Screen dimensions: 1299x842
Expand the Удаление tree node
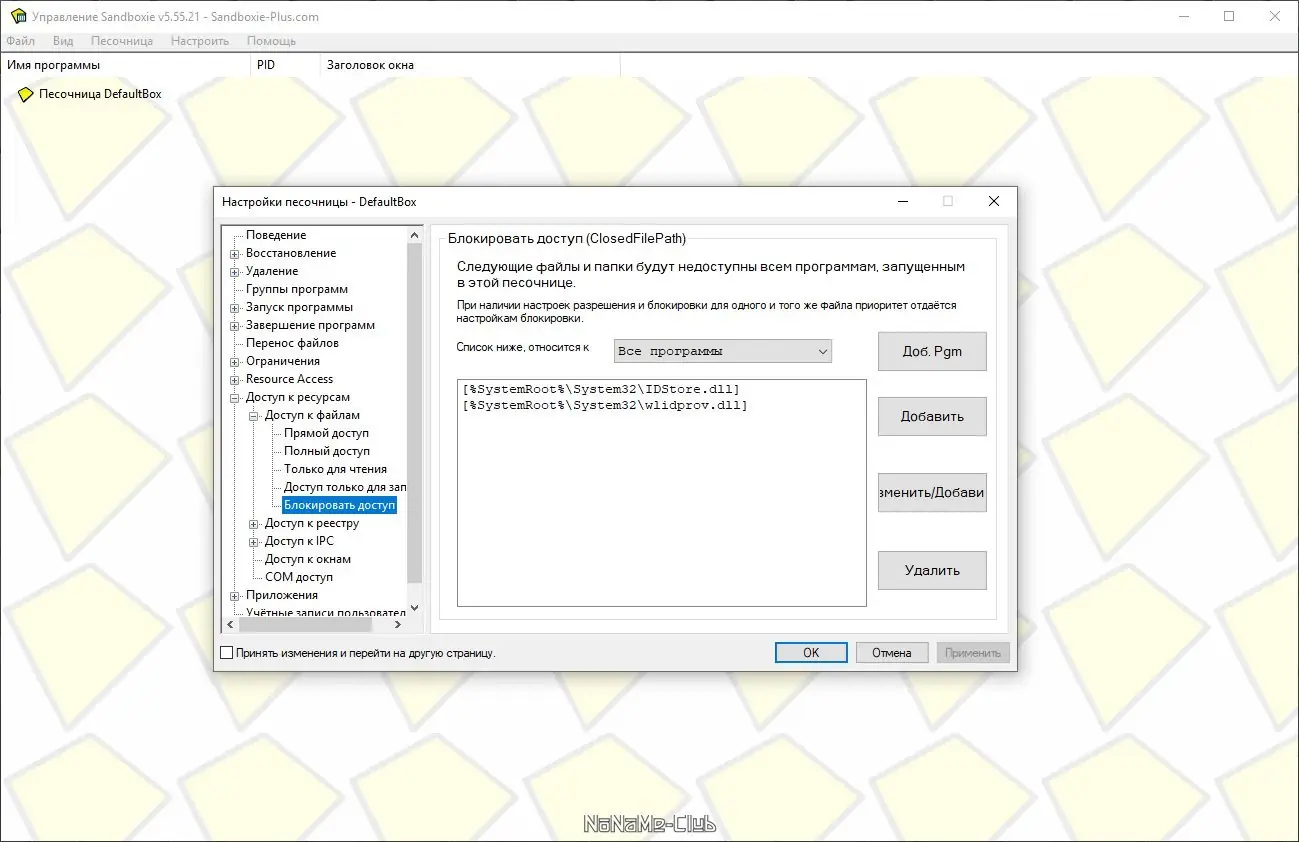click(235, 272)
